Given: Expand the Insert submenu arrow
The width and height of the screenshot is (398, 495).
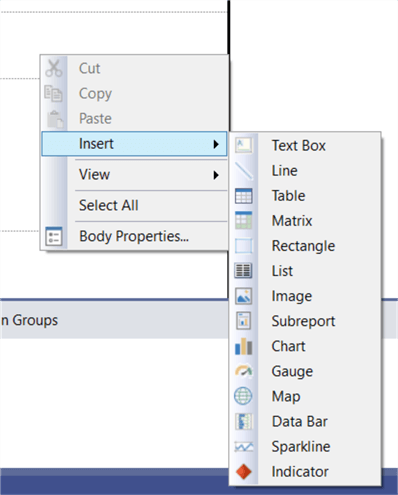Looking at the screenshot, I should click(216, 144).
